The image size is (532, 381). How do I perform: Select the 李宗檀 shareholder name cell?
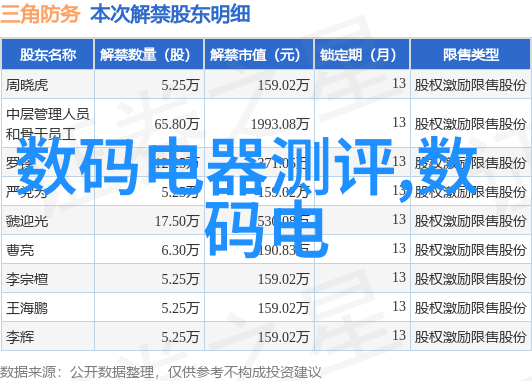click(x=27, y=279)
